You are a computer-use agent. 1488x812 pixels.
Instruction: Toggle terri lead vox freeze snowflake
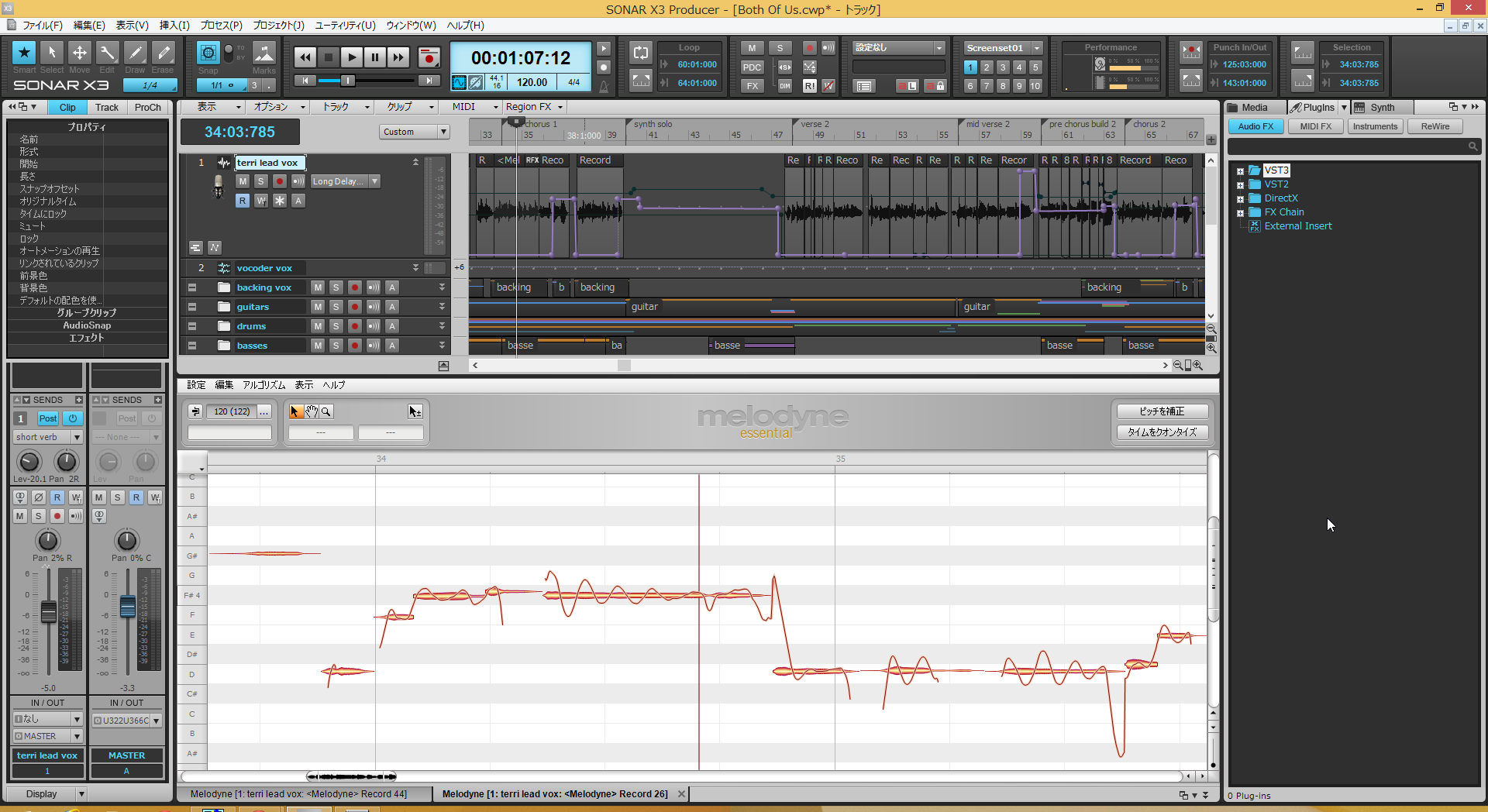coord(280,201)
